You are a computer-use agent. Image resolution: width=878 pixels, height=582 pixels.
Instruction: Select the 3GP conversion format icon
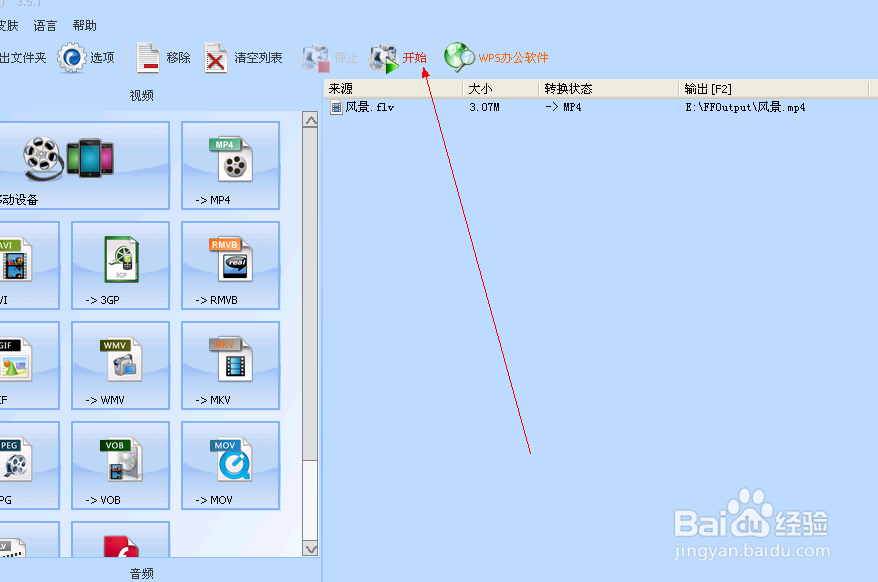coord(120,265)
